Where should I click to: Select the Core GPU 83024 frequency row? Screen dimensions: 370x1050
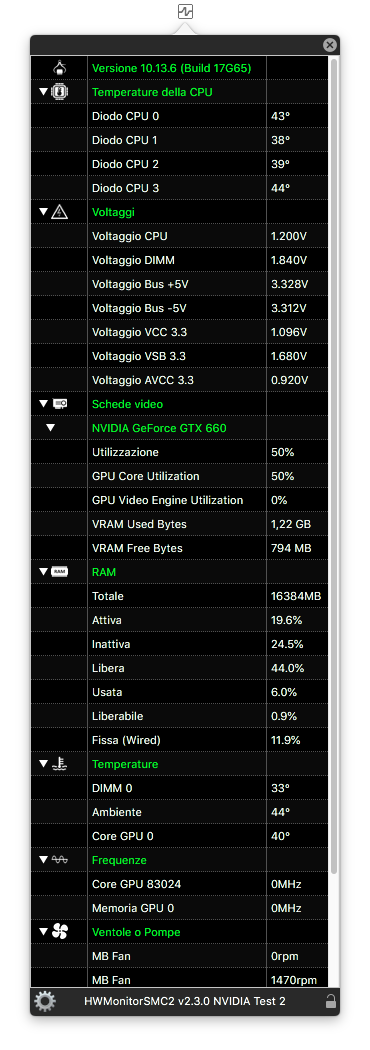pyautogui.click(x=180, y=885)
